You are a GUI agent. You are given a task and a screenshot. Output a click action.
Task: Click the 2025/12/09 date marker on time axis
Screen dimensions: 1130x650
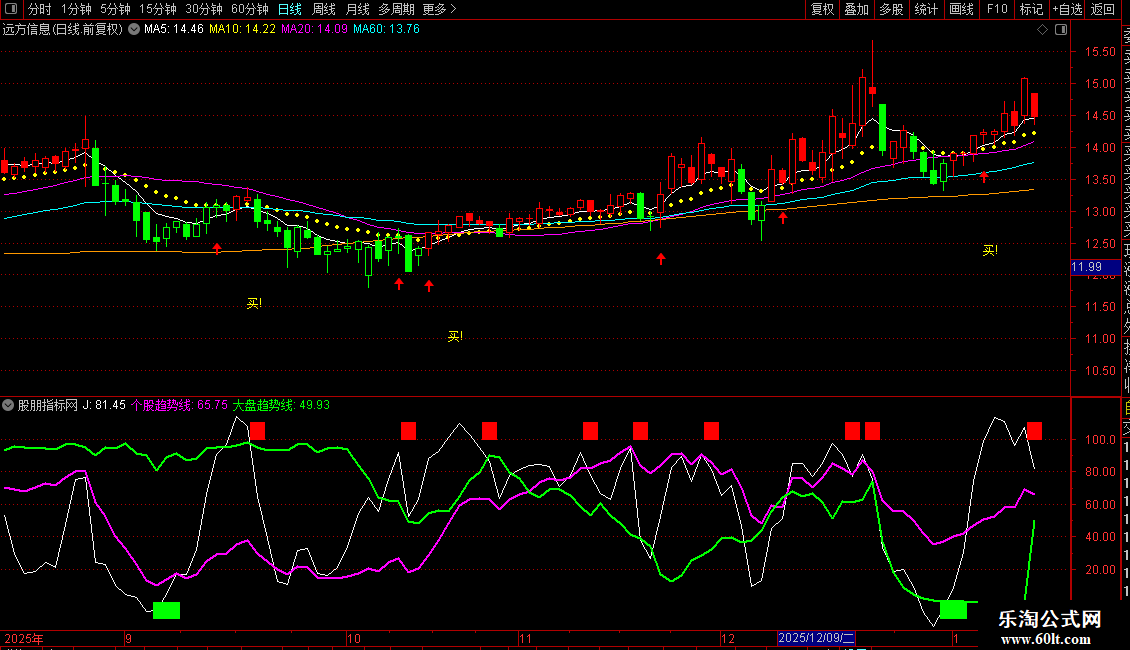coord(817,638)
